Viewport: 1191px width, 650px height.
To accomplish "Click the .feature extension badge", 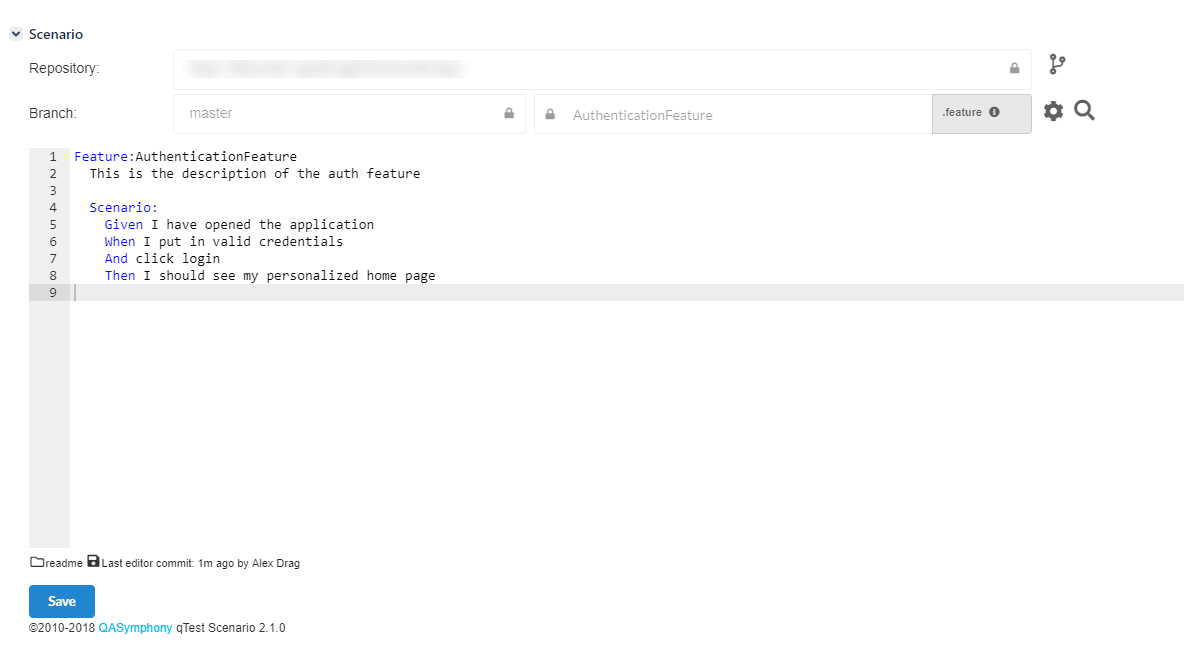I will [964, 113].
